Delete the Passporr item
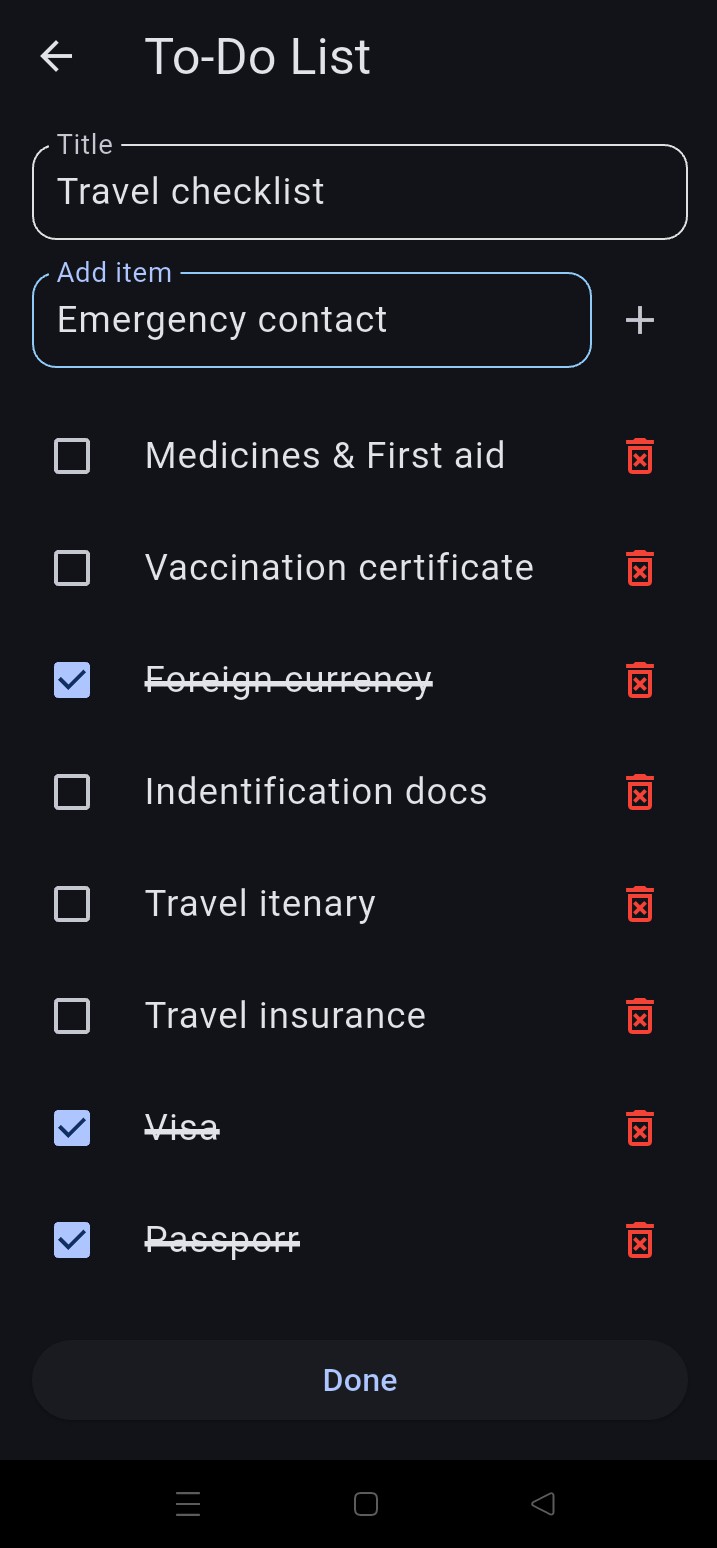The image size is (717, 1548). tap(640, 1241)
